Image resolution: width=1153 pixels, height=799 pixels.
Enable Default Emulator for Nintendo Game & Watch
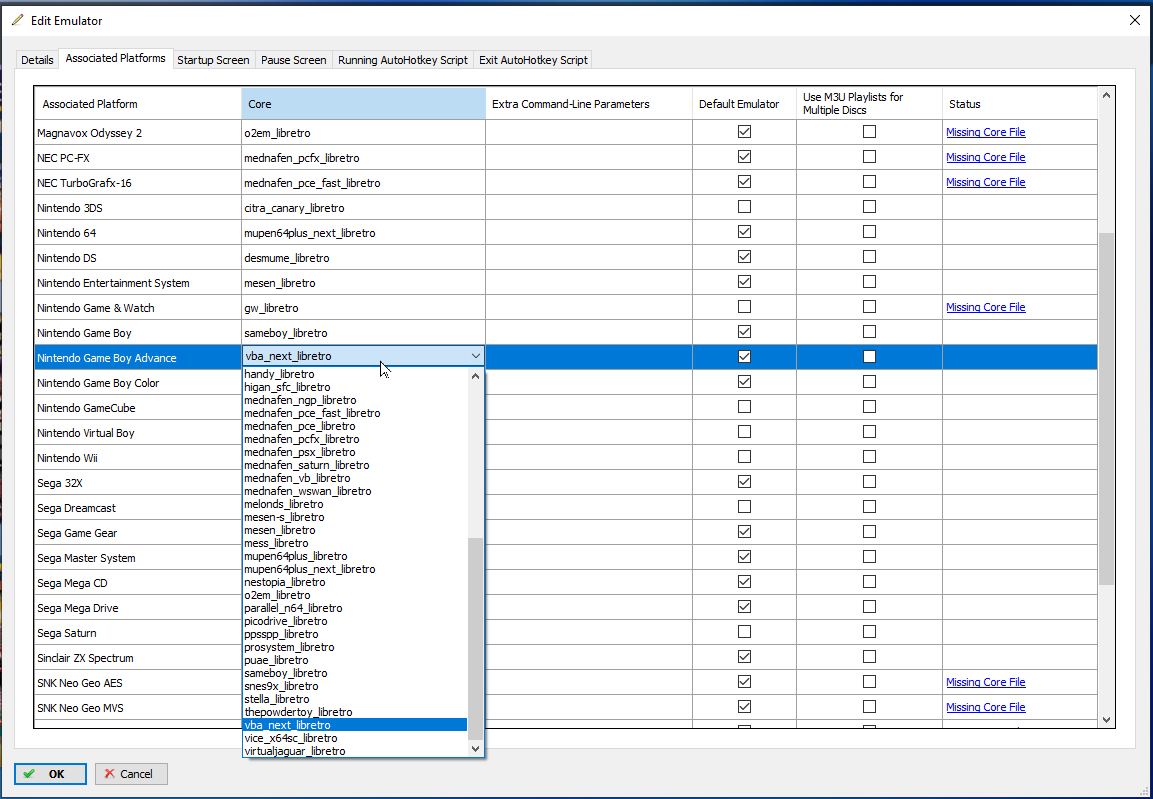[x=744, y=307]
